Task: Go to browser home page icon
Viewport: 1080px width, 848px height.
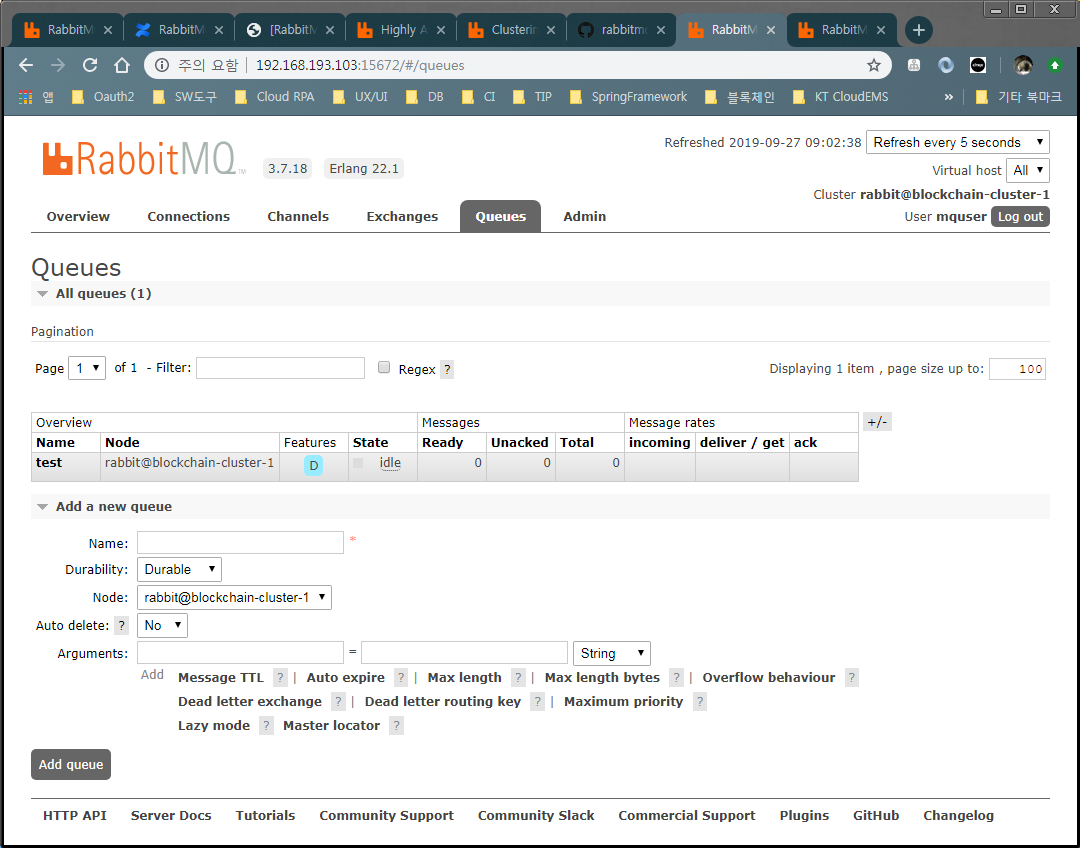Action: pyautogui.click(x=122, y=65)
